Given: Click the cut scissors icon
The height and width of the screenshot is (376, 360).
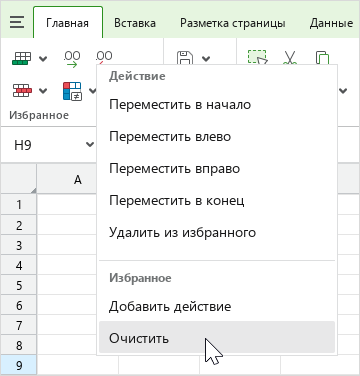Looking at the screenshot, I should tap(289, 57).
